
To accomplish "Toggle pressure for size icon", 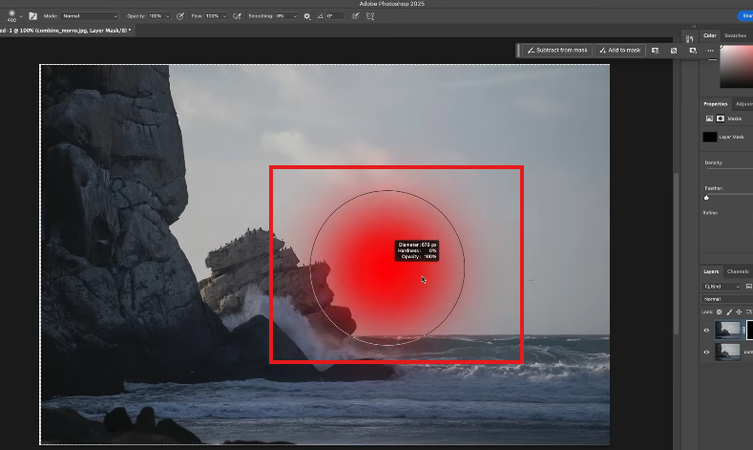I will (355, 16).
